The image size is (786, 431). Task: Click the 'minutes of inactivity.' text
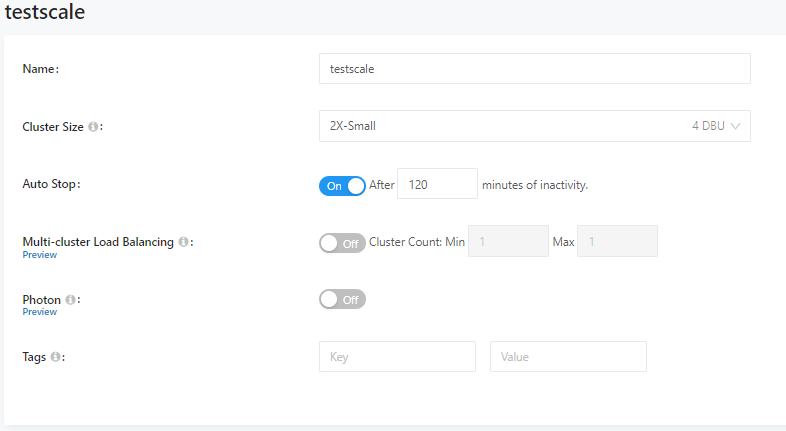click(x=535, y=185)
